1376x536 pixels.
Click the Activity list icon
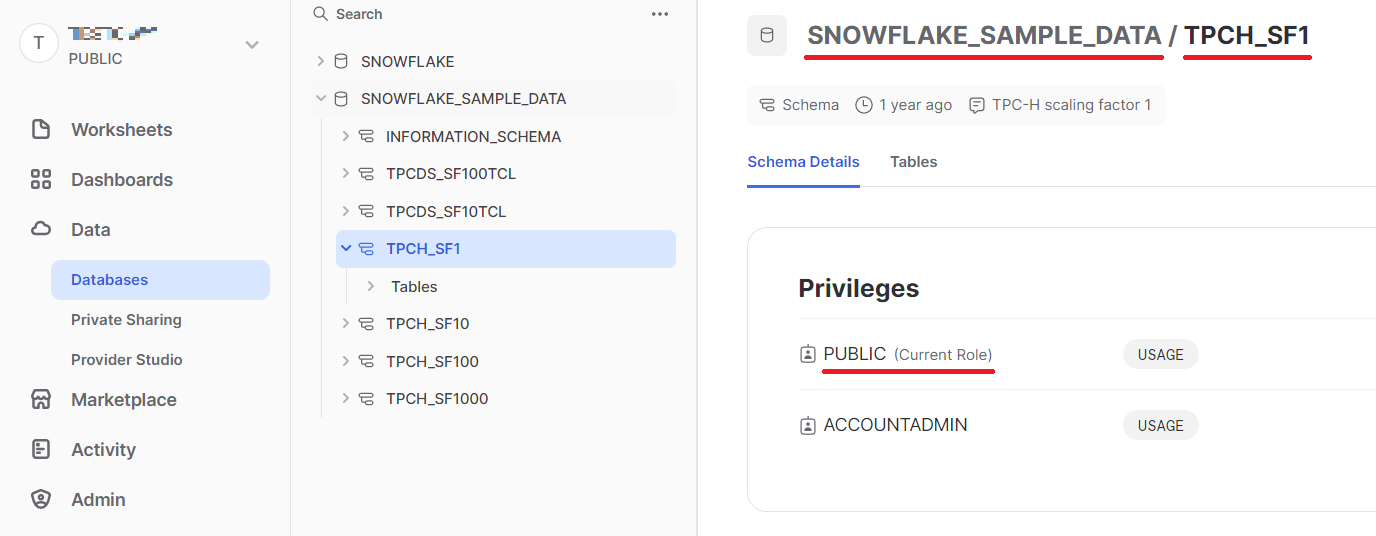(41, 450)
